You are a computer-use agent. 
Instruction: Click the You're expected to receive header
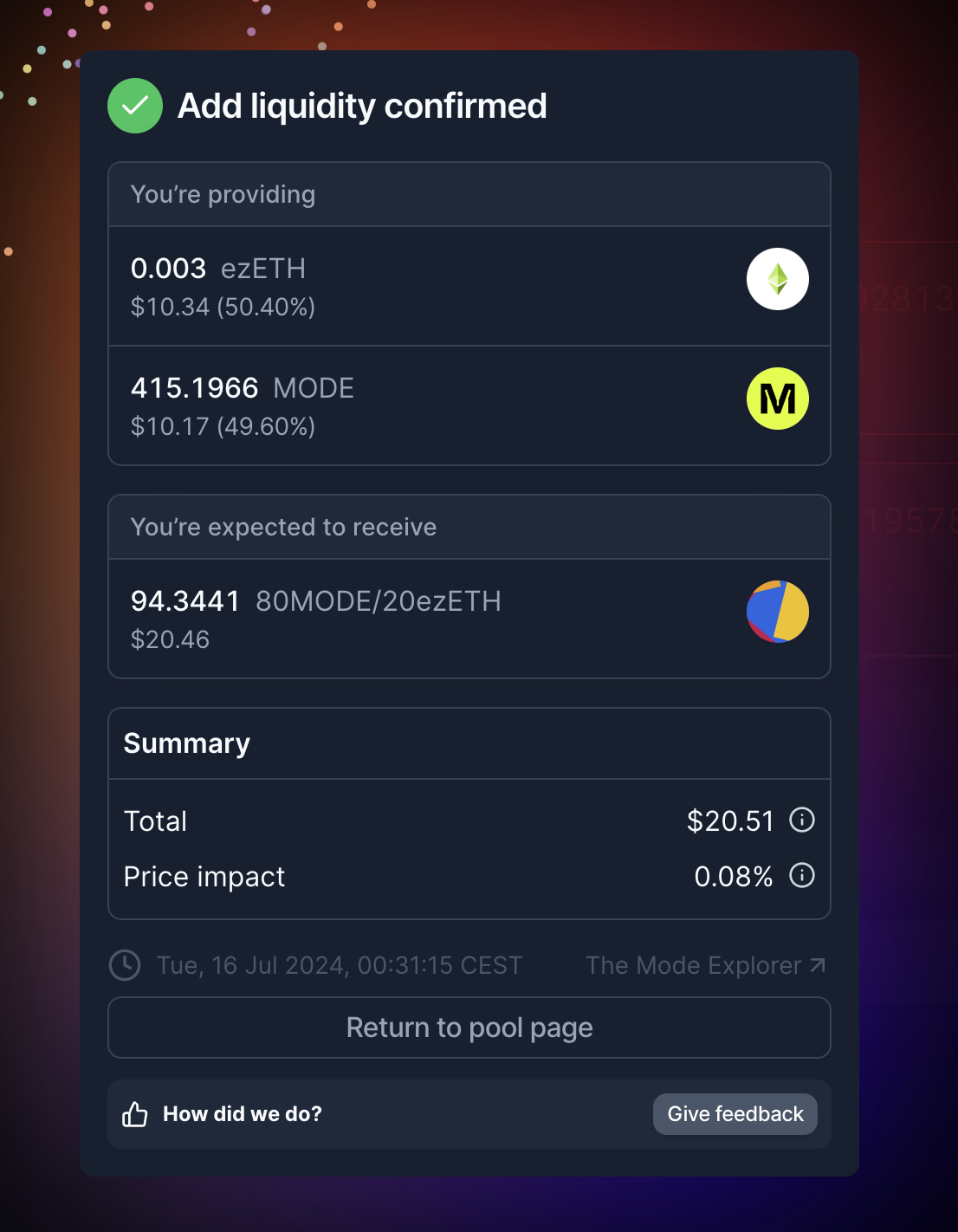[x=283, y=528]
